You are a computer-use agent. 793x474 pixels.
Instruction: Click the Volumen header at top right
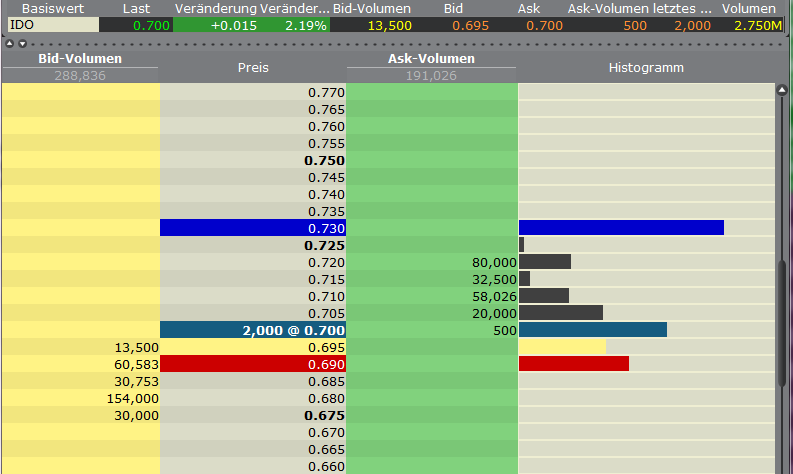[748, 9]
